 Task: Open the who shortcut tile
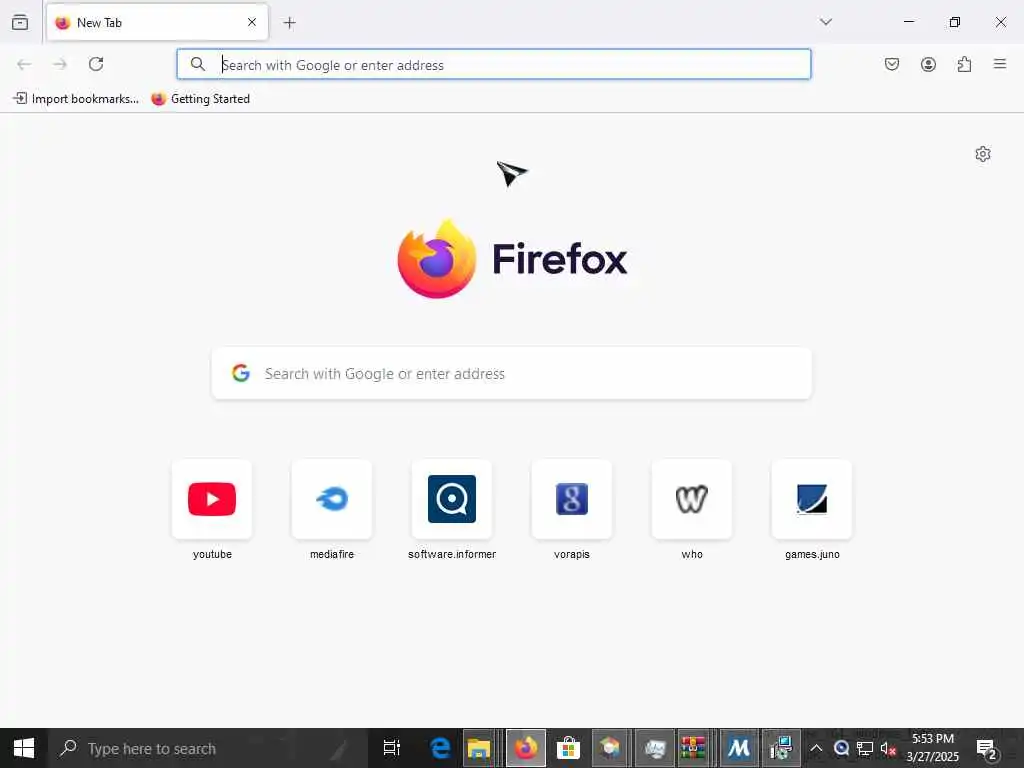click(x=692, y=499)
